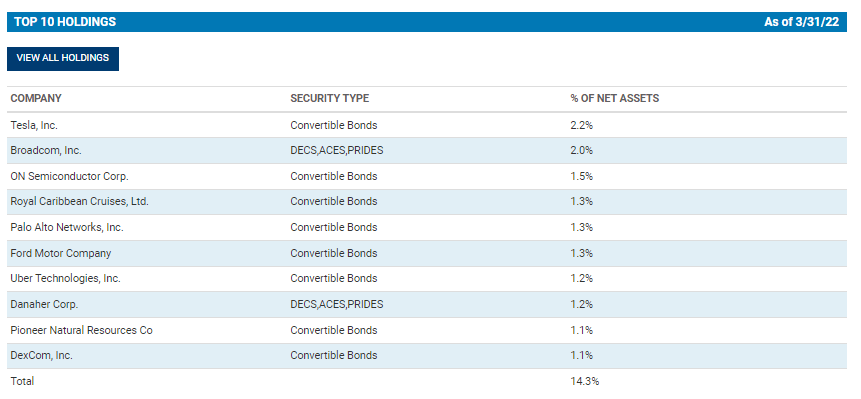Viewport: 861px width, 399px height.
Task: Click Ford Motor Company holding
Action: [x=60, y=253]
